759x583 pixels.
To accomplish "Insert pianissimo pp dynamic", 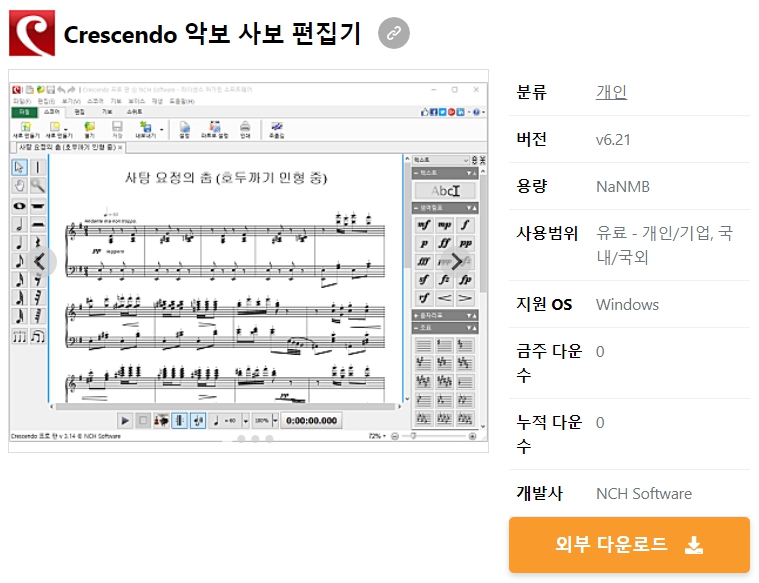I will 465,244.
